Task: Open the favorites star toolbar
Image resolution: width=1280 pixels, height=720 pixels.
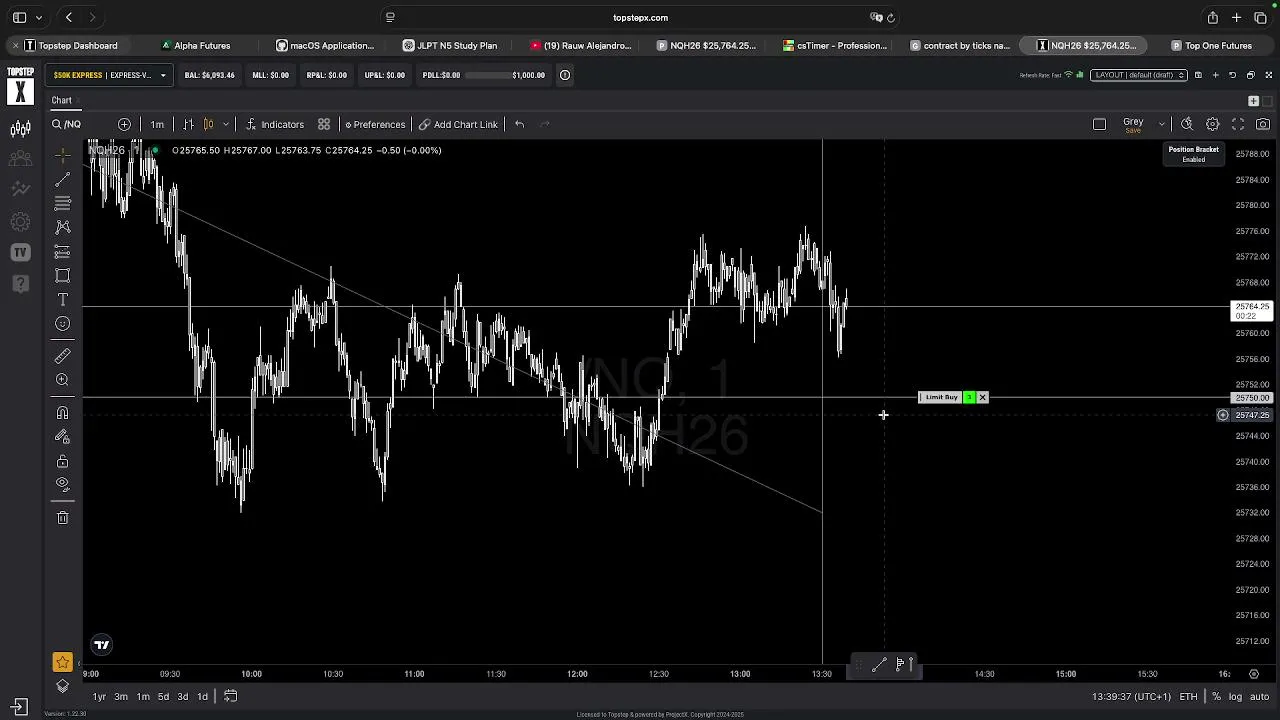Action: pyautogui.click(x=62, y=662)
